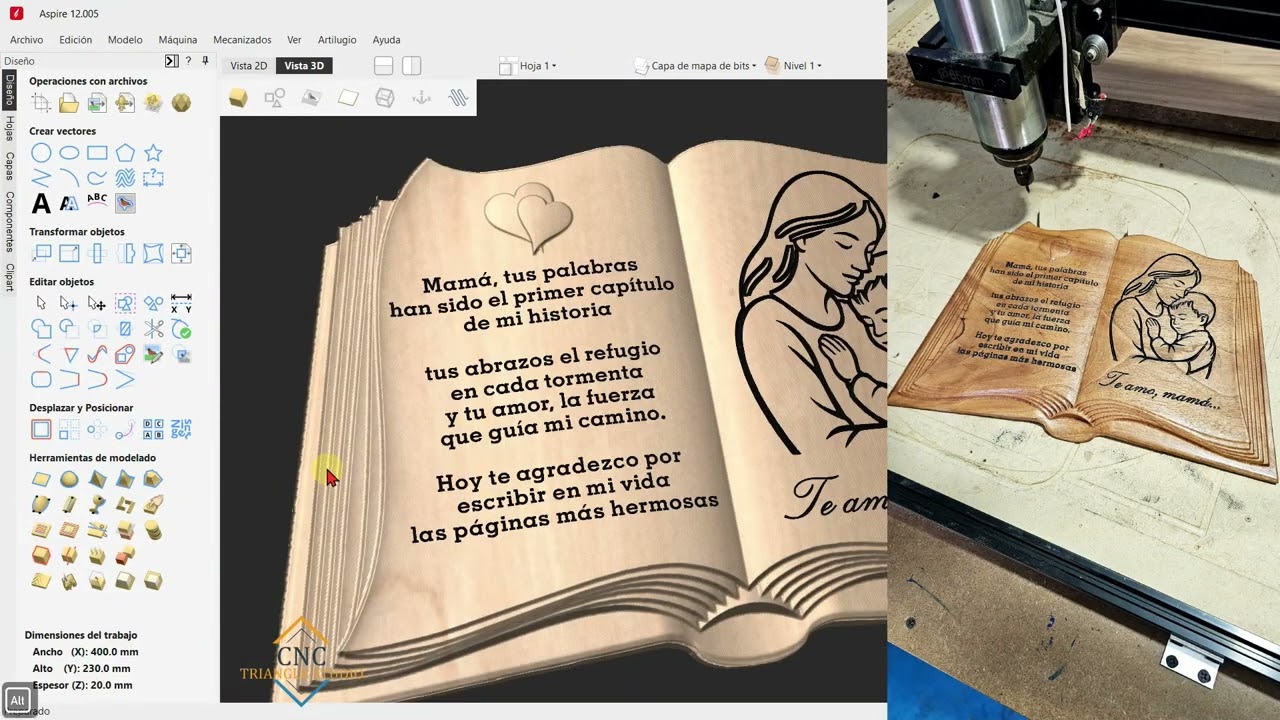Select the draw polygon tool

click(x=125, y=153)
